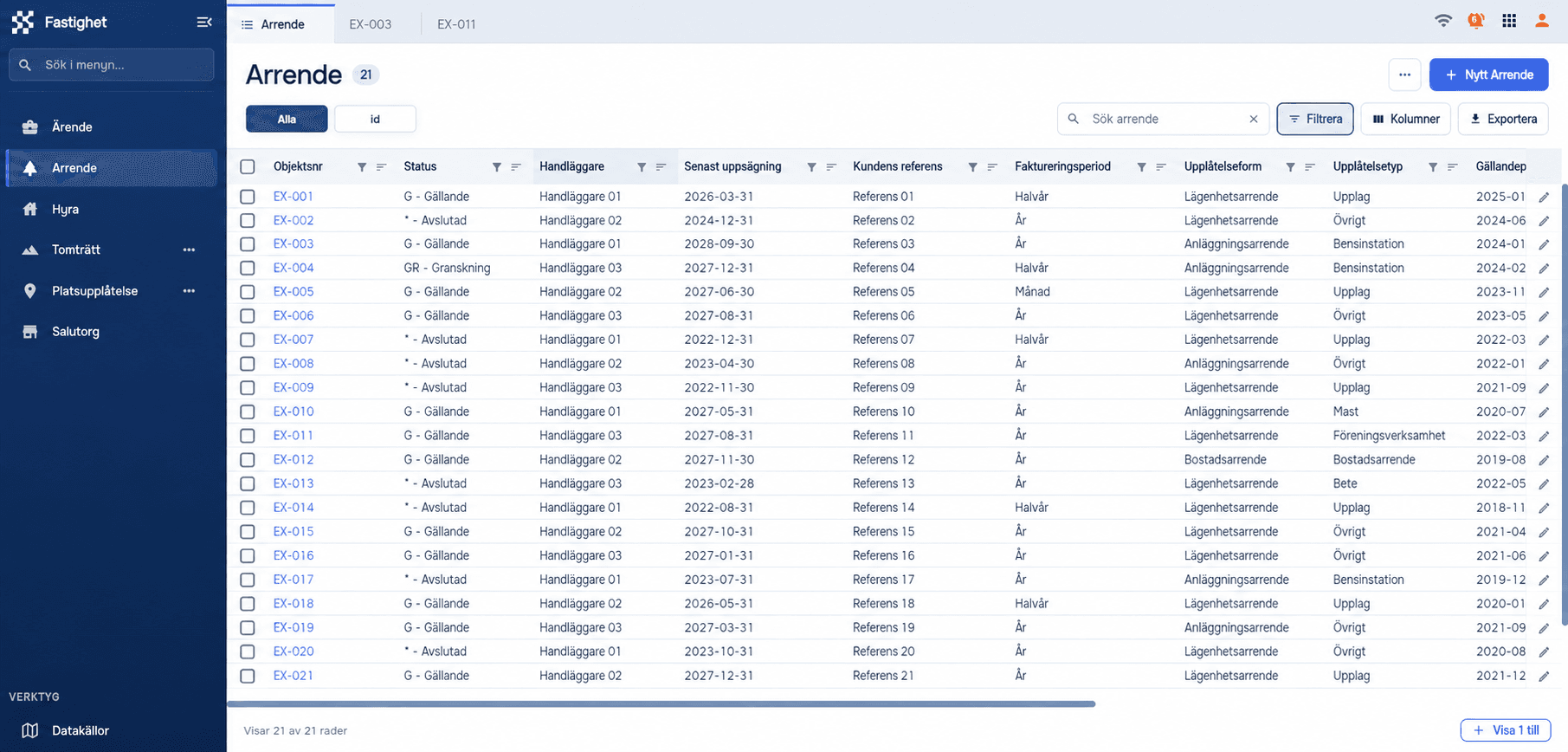The width and height of the screenshot is (1568, 752).
Task: Open the apps grid launcher
Action: 1509,21
